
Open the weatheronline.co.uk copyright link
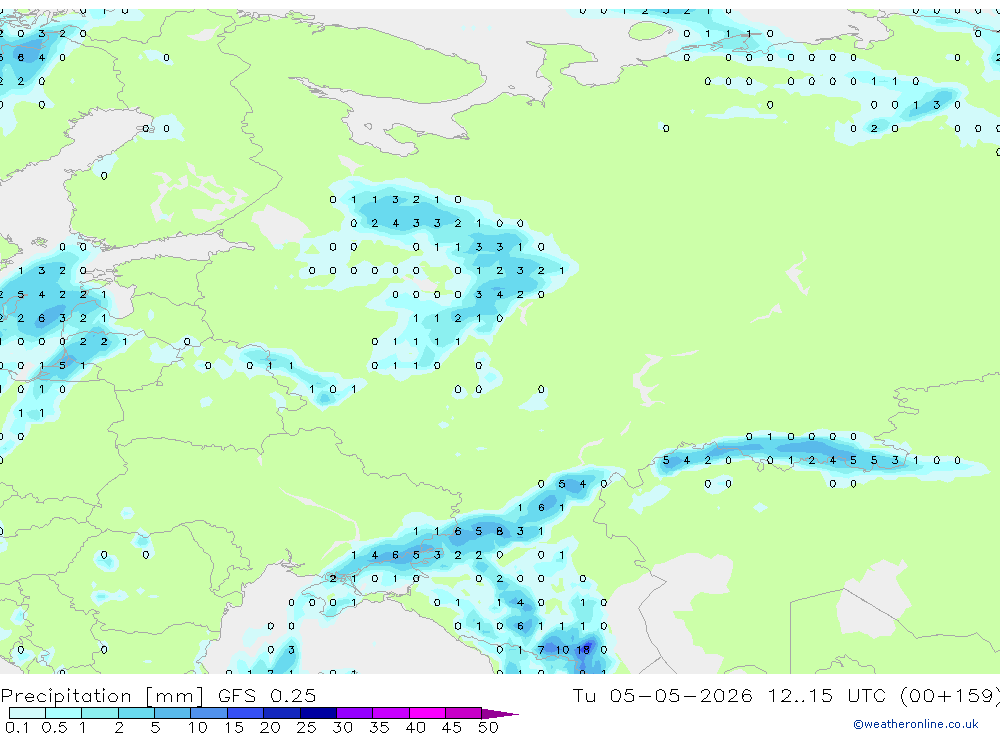click(915, 724)
